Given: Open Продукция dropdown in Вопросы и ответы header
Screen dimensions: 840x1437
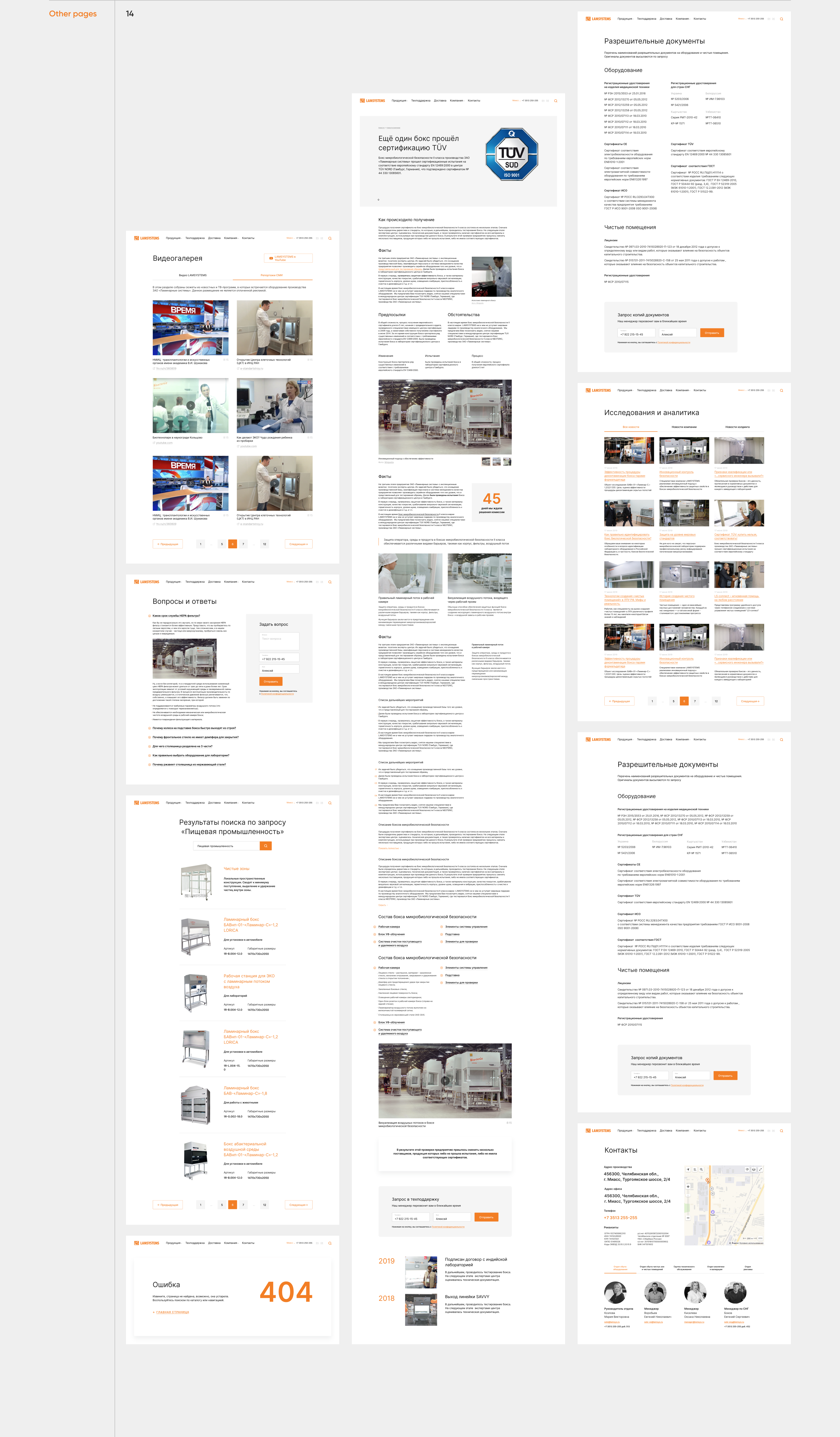Looking at the screenshot, I should click(173, 582).
